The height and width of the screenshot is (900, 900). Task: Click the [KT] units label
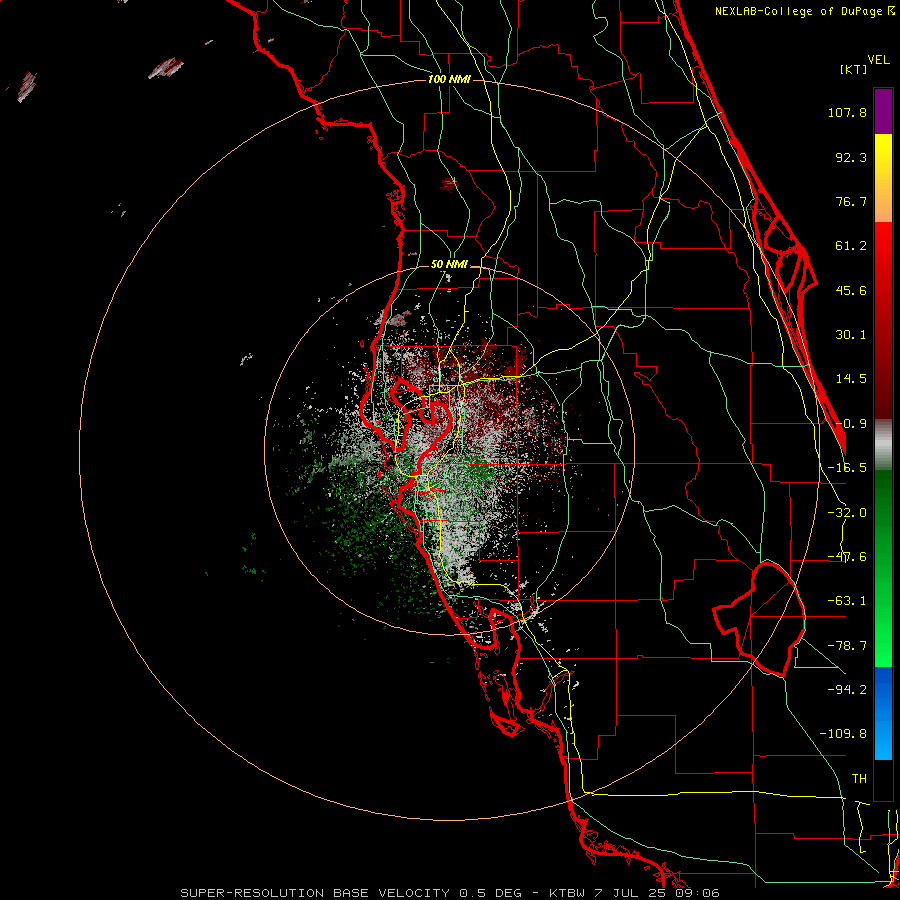853,69
